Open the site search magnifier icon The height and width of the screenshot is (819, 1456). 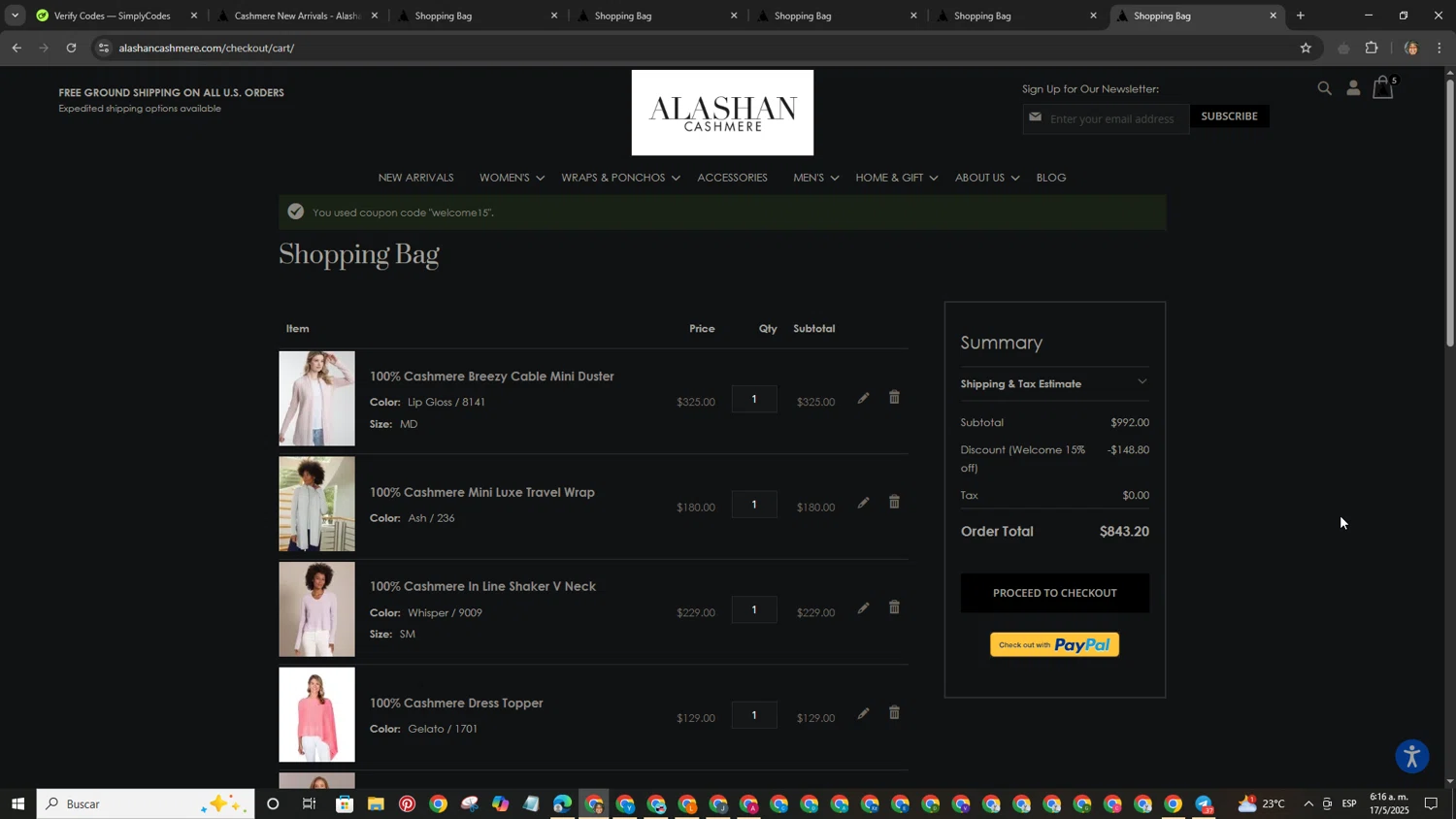[x=1325, y=89]
